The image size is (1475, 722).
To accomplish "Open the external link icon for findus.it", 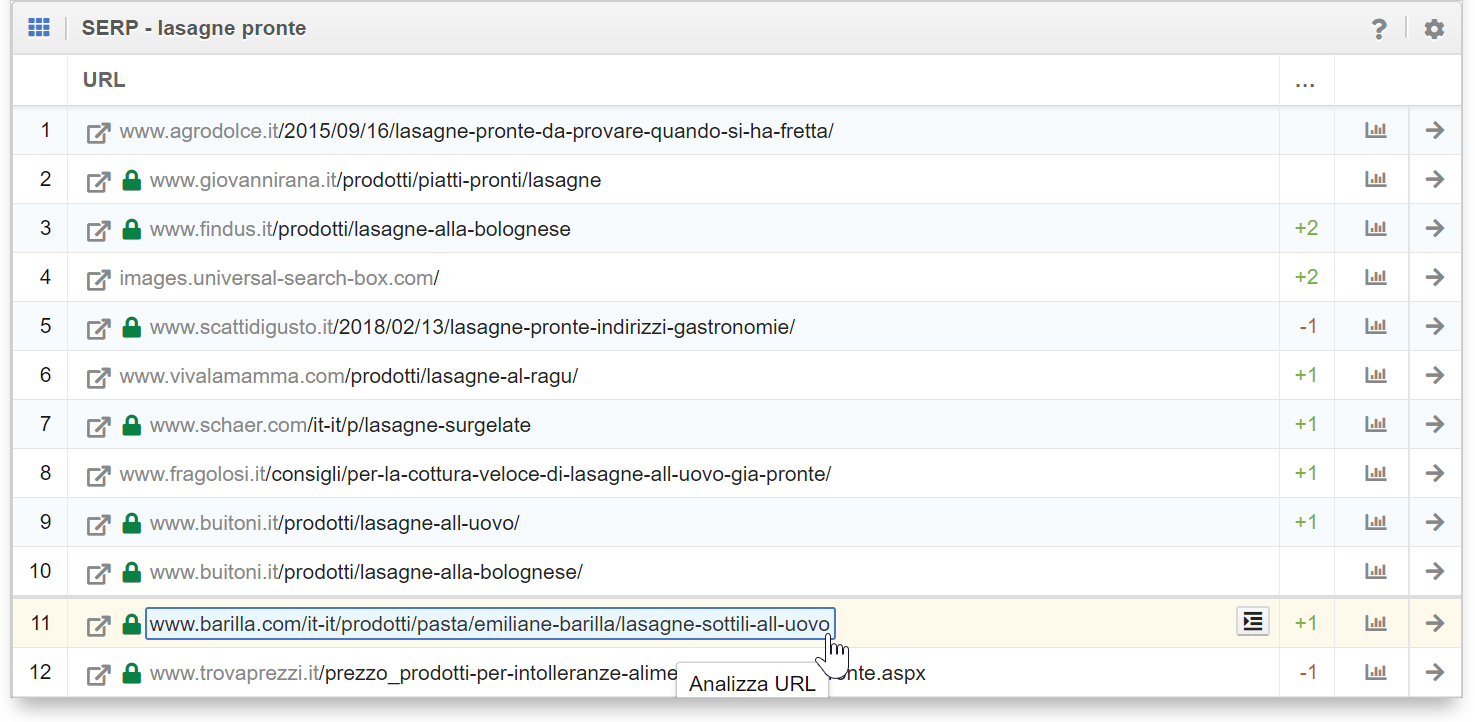I will [x=98, y=230].
